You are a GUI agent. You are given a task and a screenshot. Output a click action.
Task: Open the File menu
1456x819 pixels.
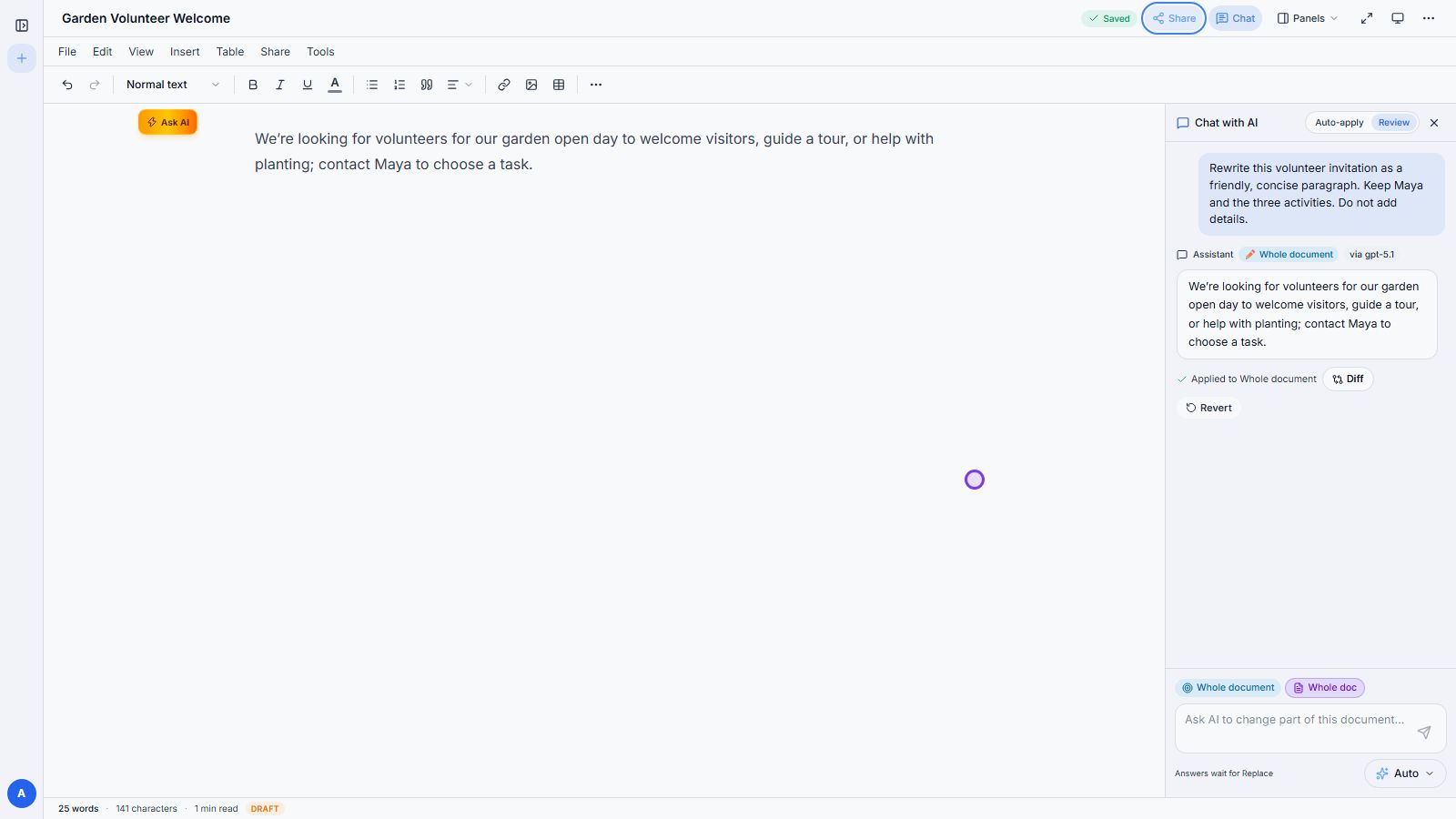coord(67,52)
